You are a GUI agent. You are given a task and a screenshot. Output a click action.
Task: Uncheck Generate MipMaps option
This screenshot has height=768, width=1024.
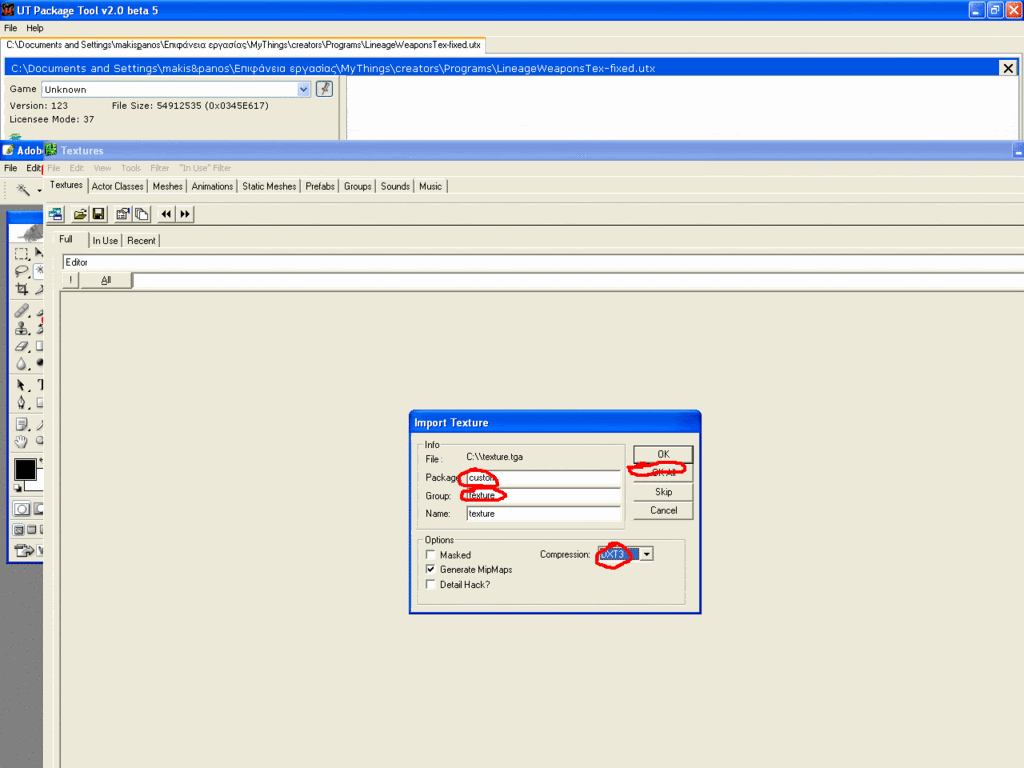tap(431, 570)
